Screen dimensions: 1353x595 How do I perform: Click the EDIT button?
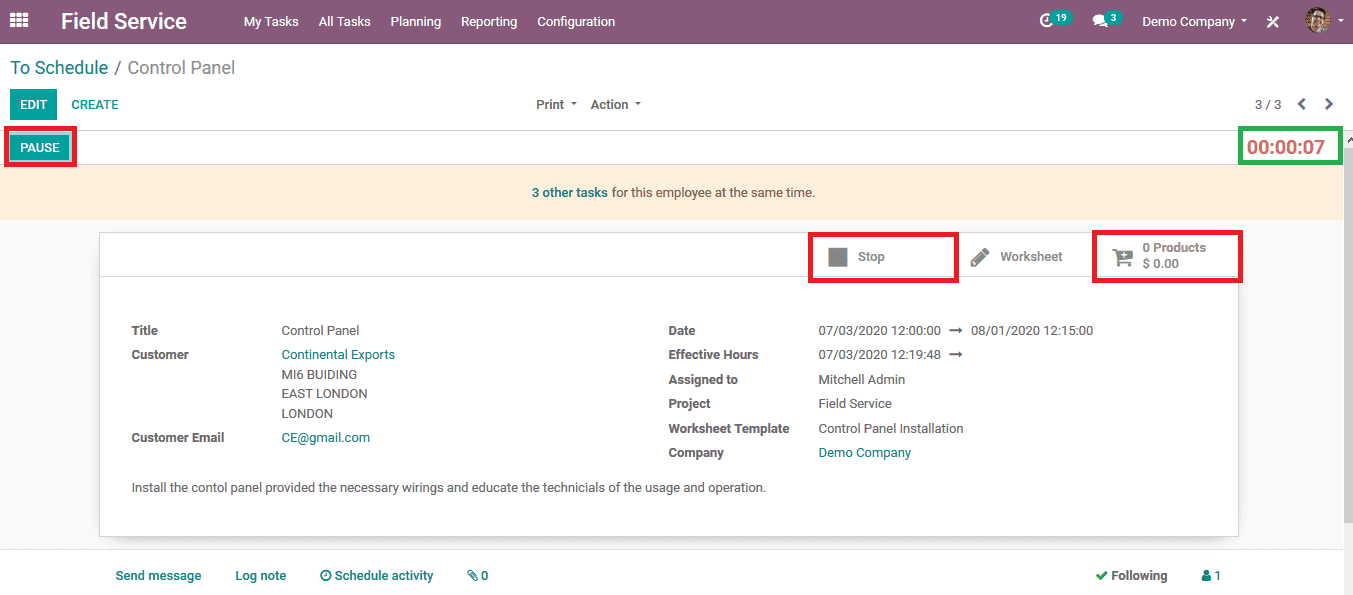[x=33, y=105]
